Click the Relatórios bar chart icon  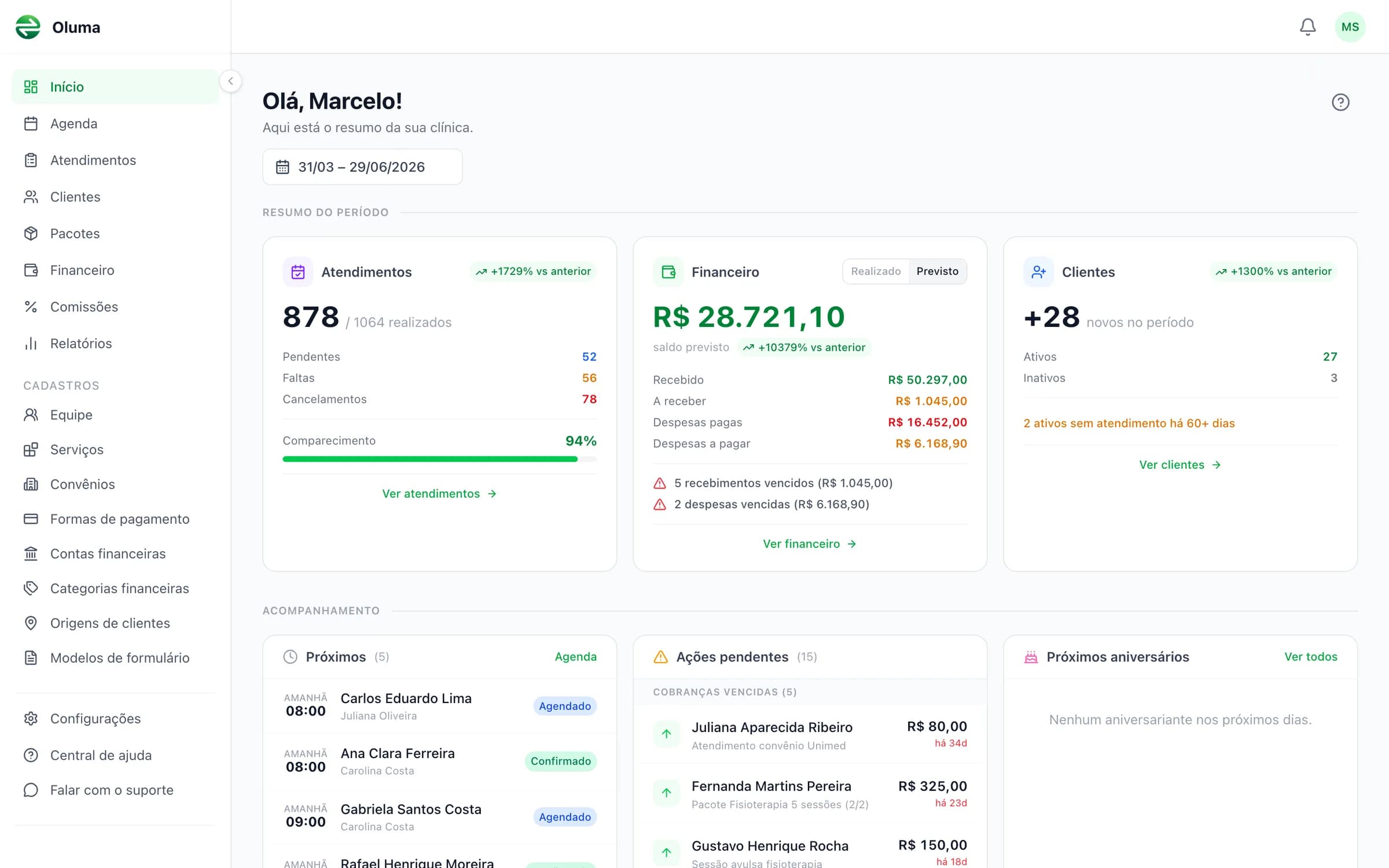pyautogui.click(x=31, y=344)
